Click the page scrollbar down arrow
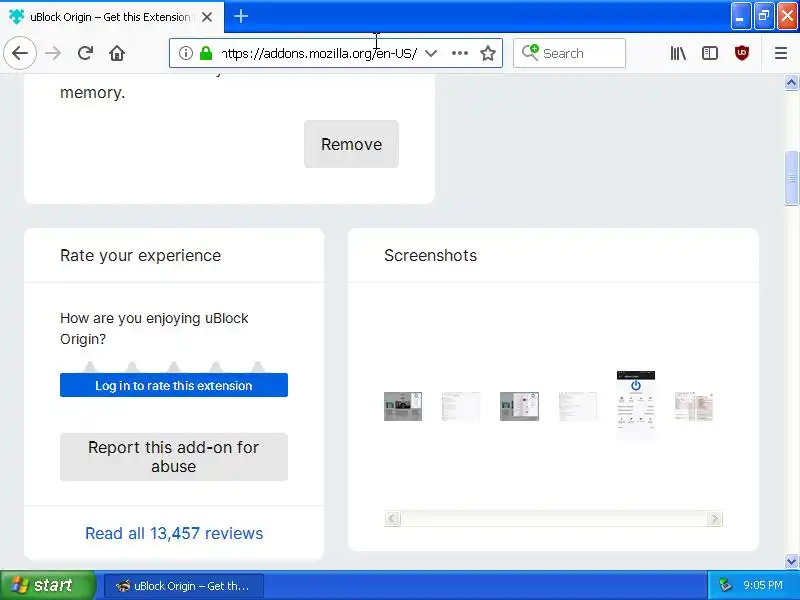The width and height of the screenshot is (800, 600). pyautogui.click(x=791, y=561)
